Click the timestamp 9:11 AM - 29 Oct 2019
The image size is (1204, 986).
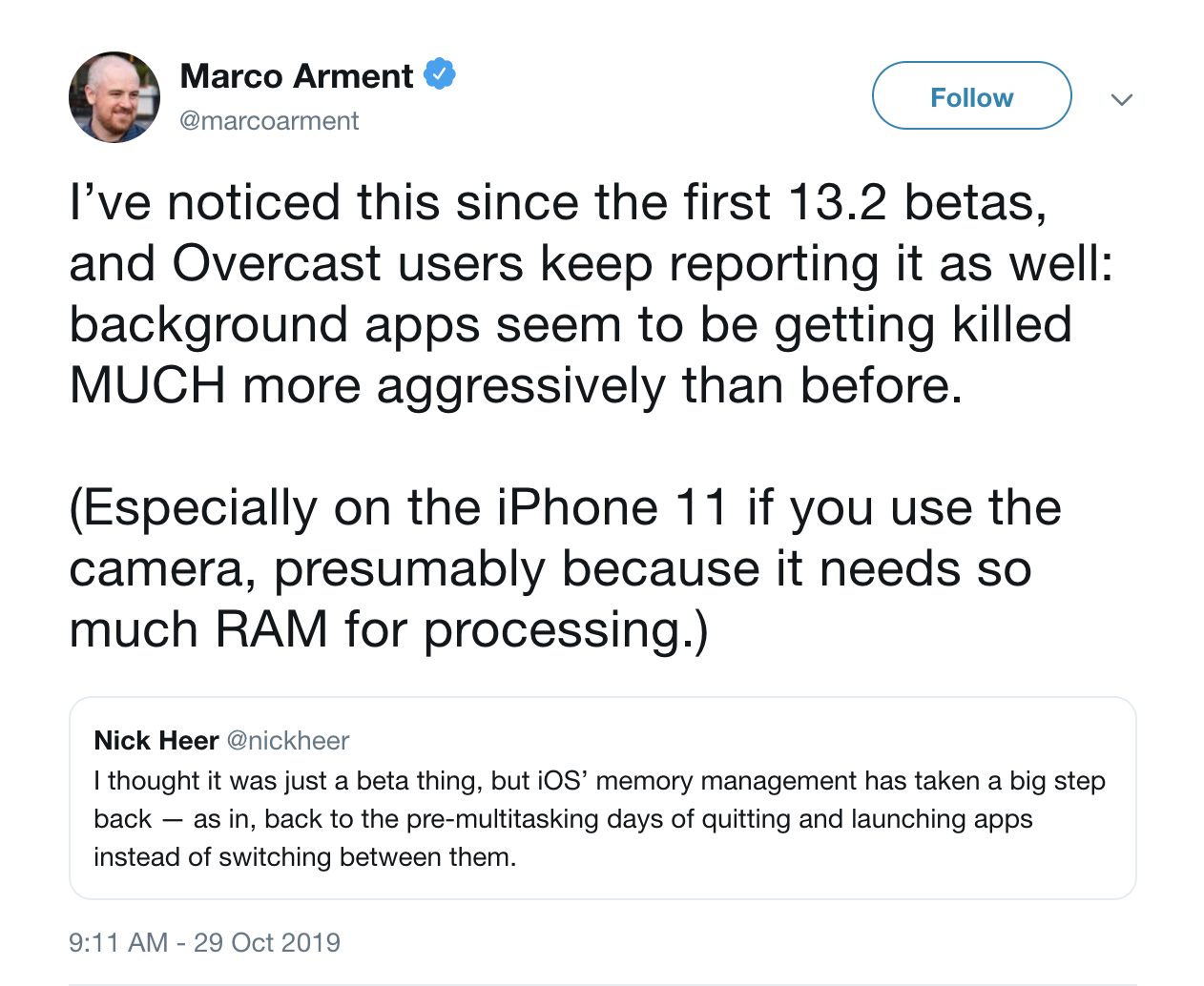[205, 942]
